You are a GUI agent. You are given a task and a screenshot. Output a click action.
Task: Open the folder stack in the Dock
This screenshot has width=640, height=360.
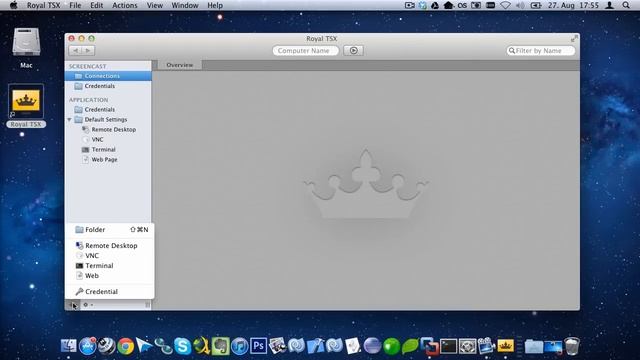coord(533,346)
